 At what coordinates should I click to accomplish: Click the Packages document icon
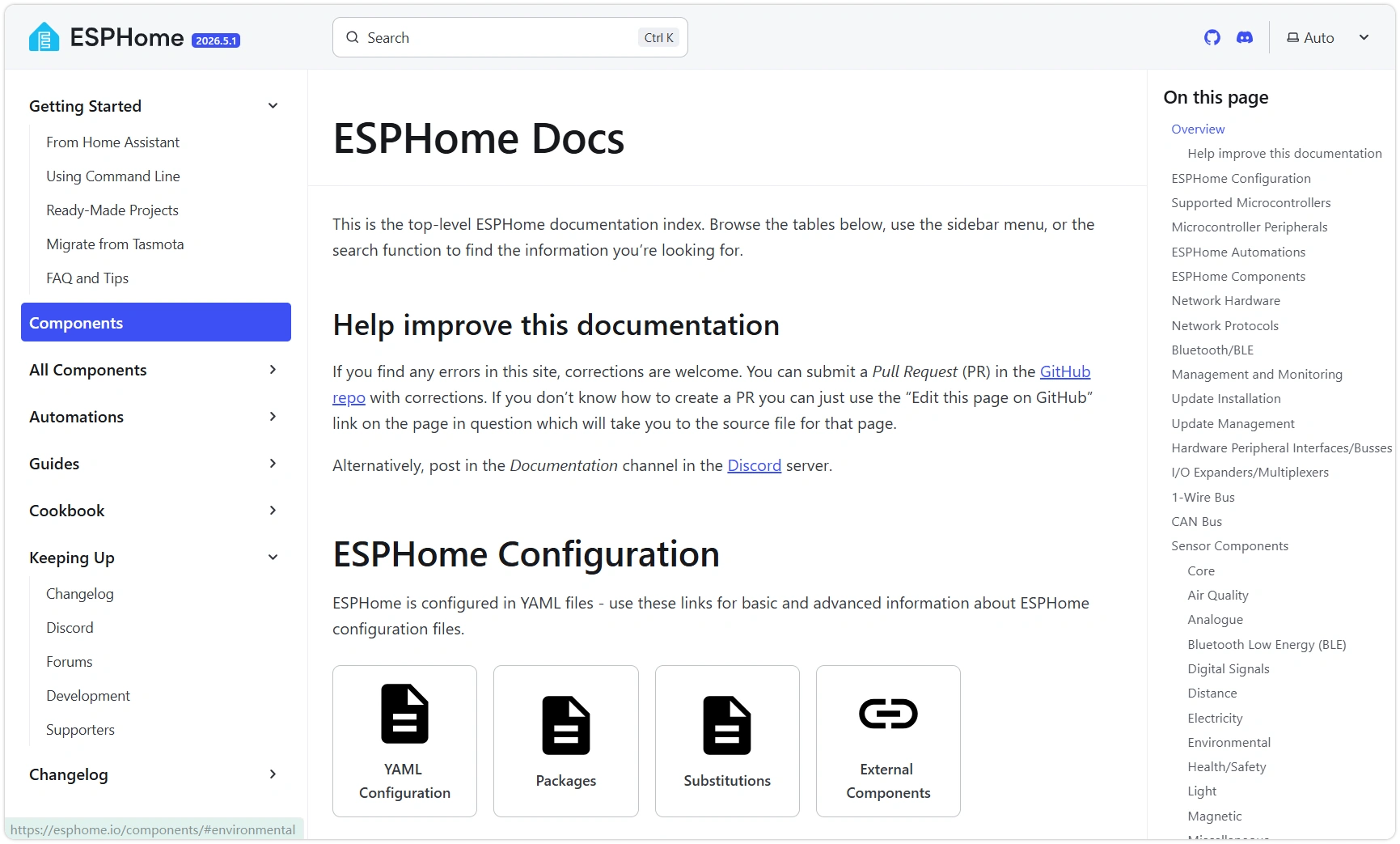pos(566,725)
